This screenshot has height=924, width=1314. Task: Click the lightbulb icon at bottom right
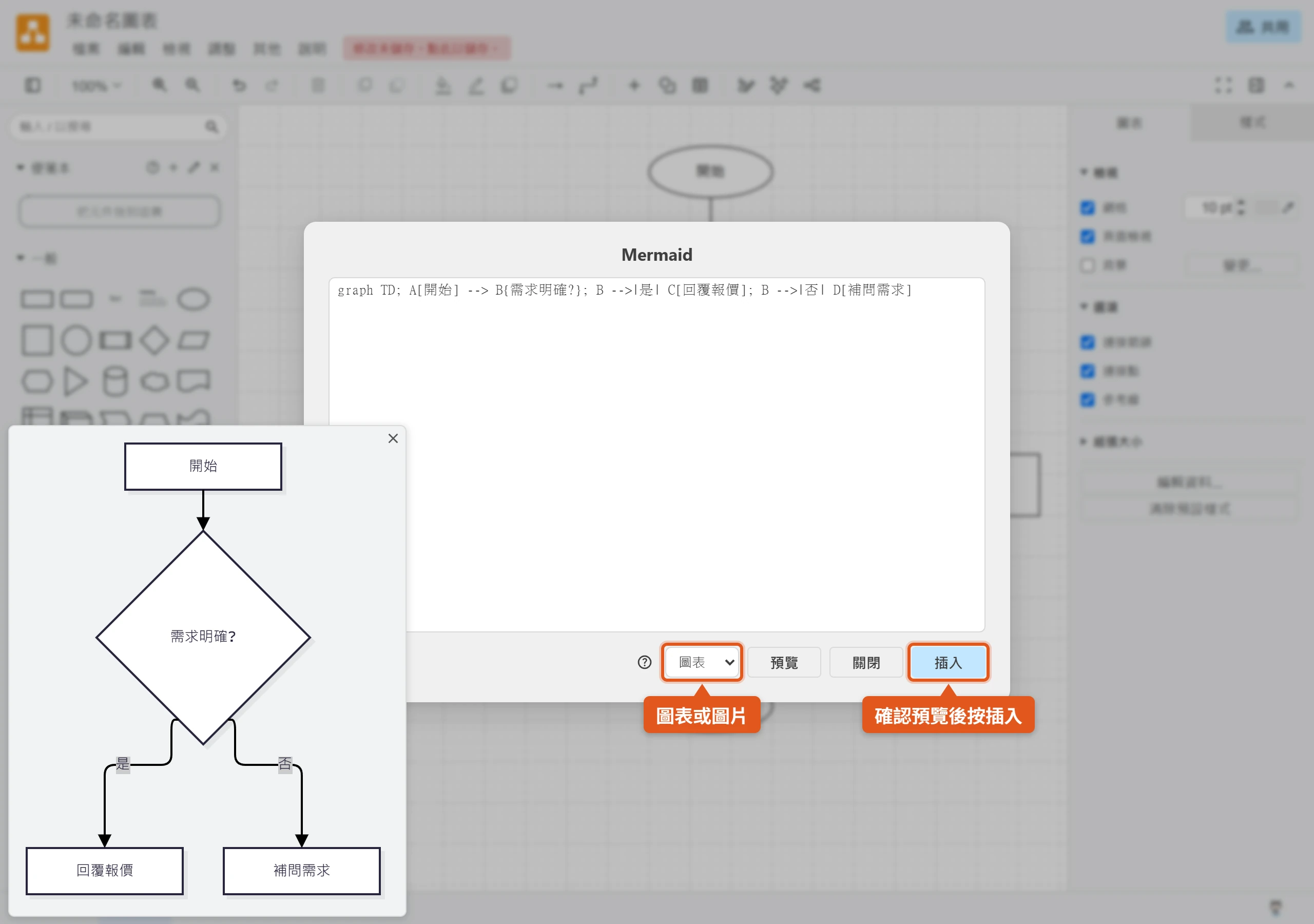[x=1276, y=908]
